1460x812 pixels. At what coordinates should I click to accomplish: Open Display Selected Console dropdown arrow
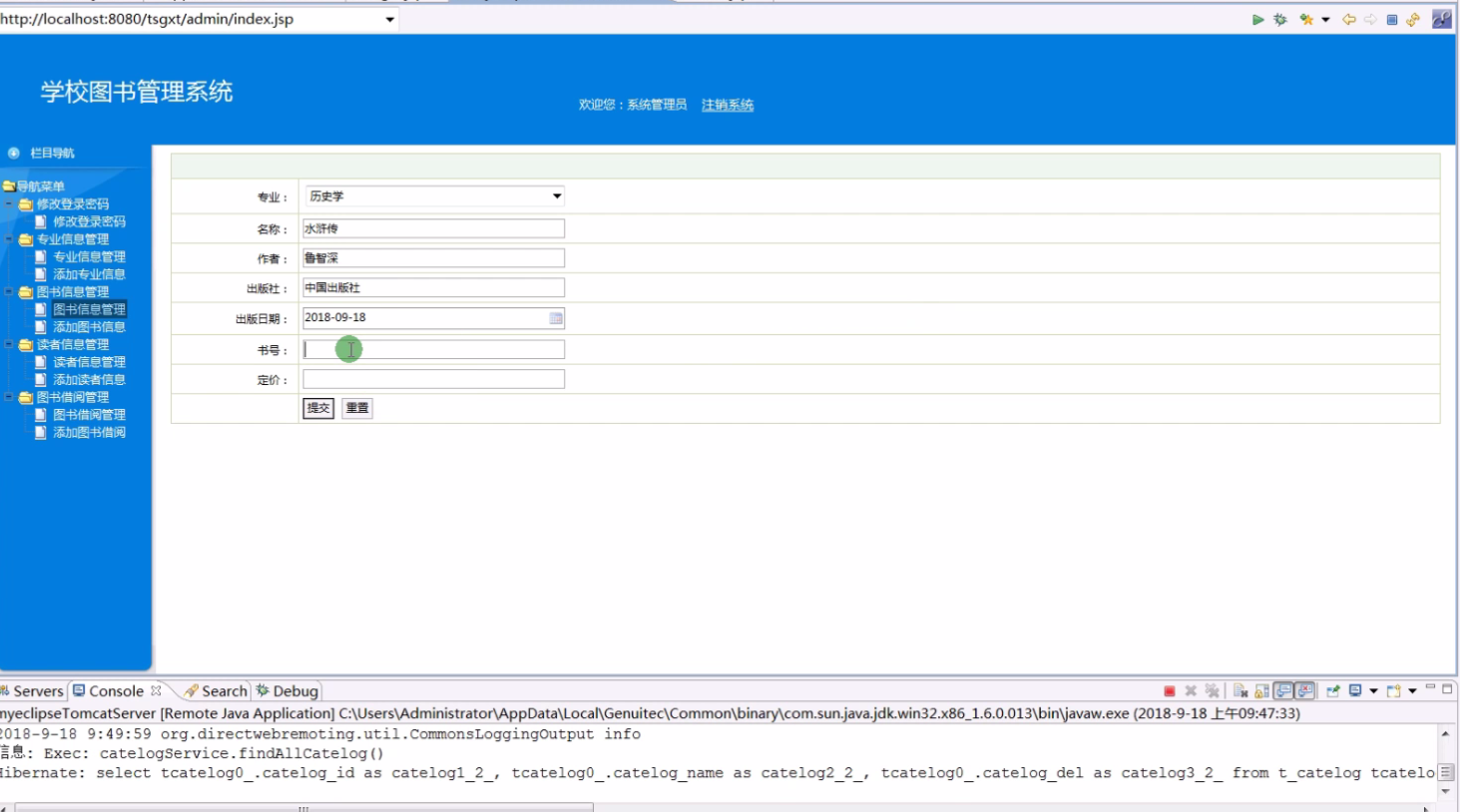pos(1373,690)
